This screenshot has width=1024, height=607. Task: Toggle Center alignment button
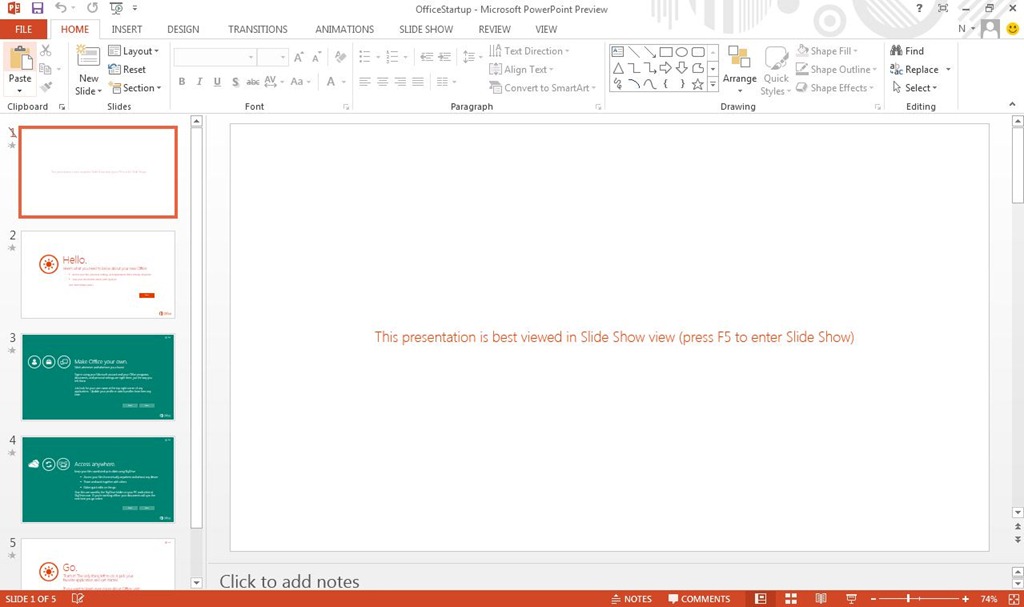point(382,82)
